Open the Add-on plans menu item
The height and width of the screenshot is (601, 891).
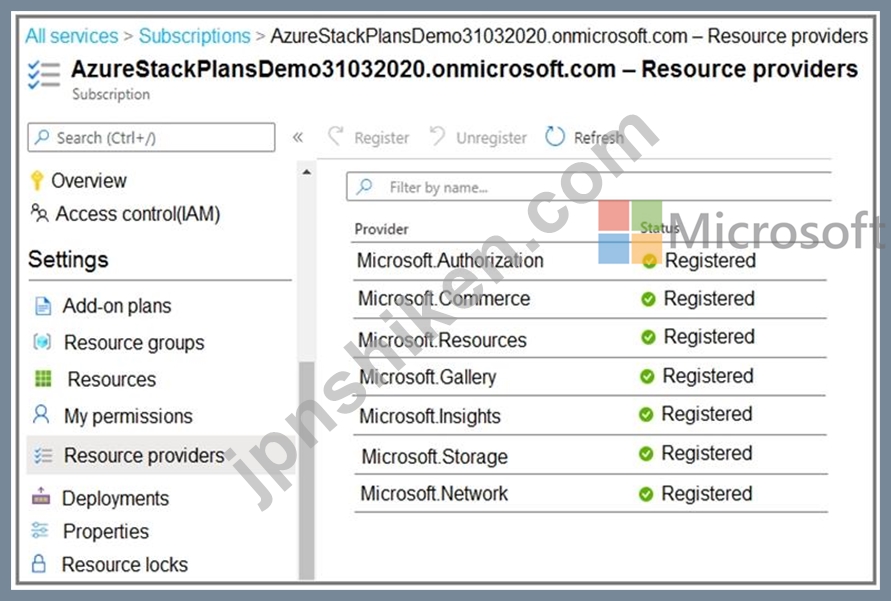(x=116, y=306)
